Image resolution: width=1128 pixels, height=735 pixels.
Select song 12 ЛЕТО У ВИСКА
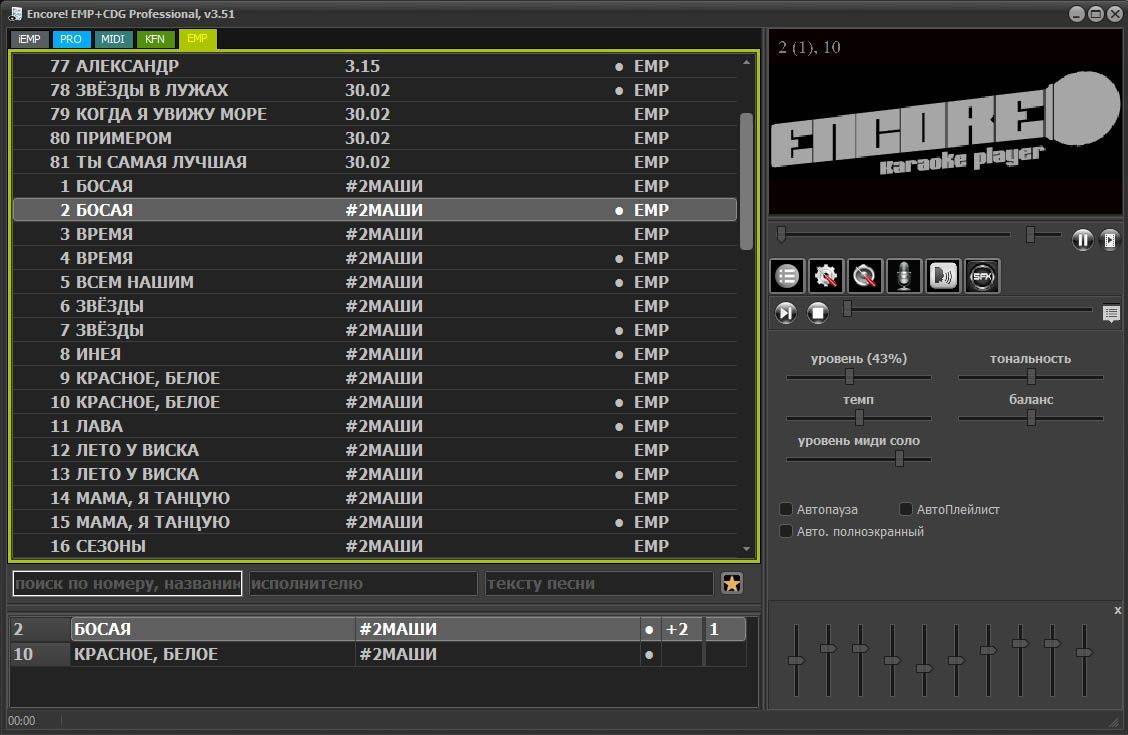click(x=375, y=450)
